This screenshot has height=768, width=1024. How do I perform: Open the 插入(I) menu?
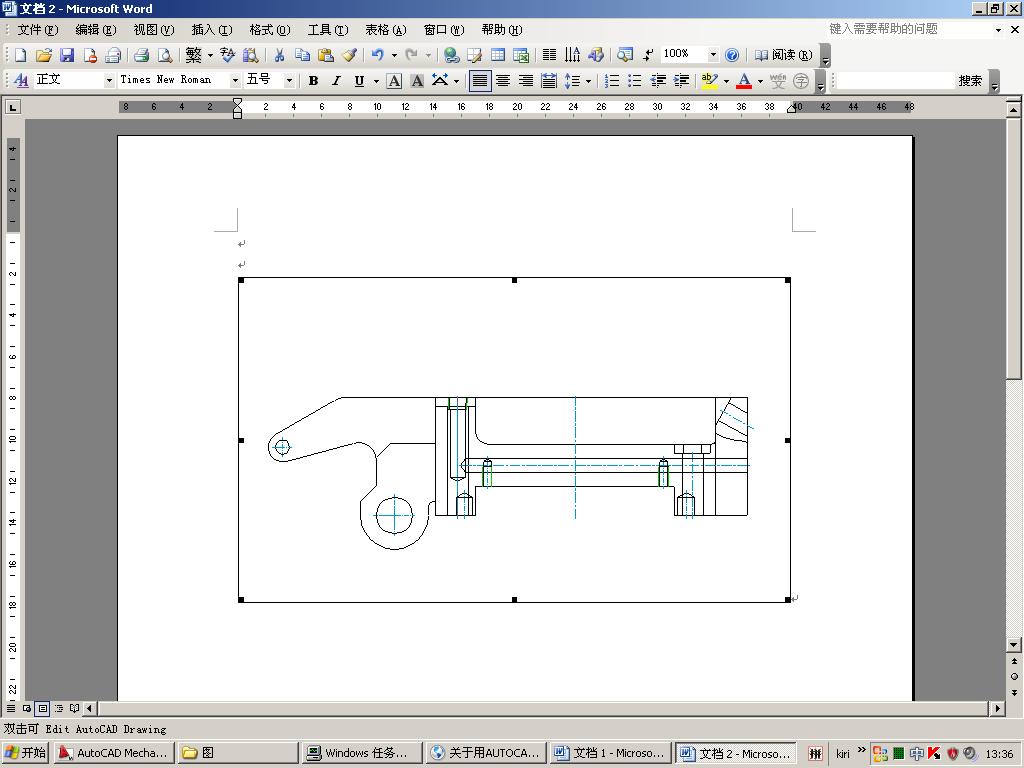[x=211, y=30]
